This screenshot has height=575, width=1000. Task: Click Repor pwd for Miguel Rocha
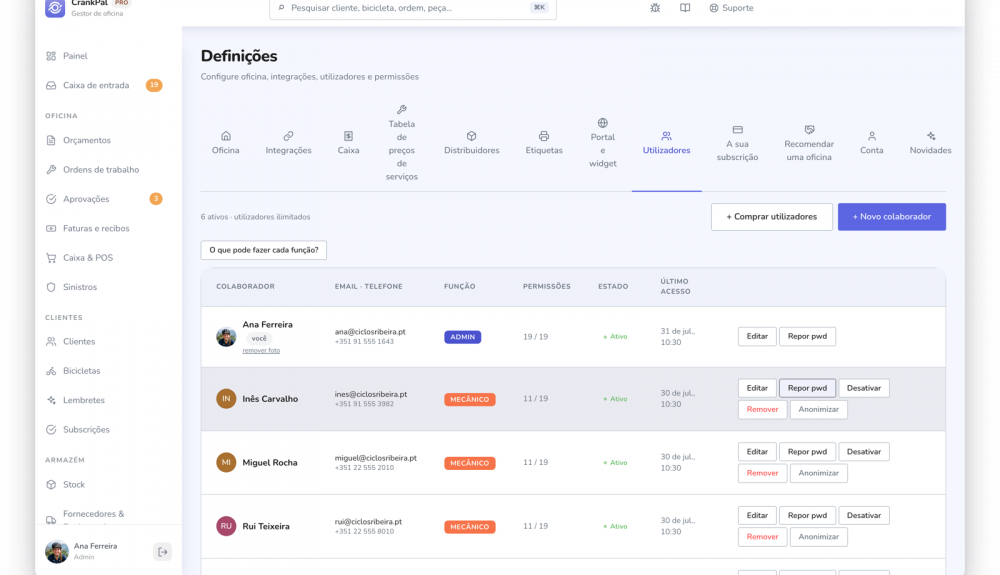tap(807, 452)
